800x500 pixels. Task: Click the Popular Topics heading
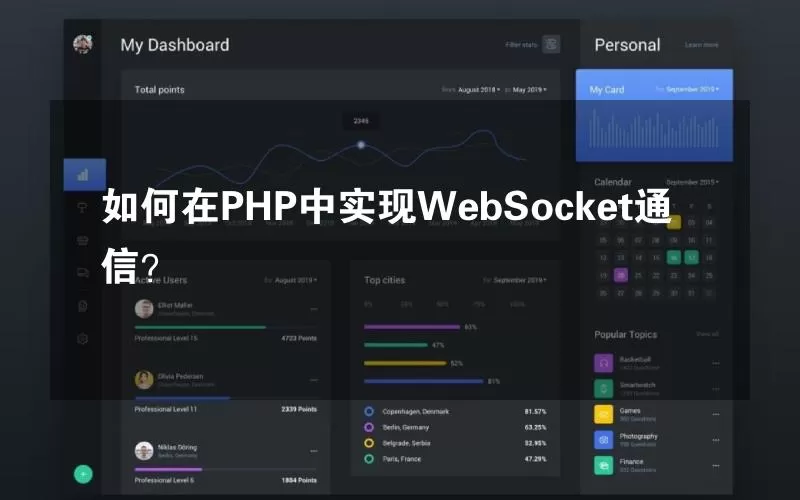tap(626, 335)
